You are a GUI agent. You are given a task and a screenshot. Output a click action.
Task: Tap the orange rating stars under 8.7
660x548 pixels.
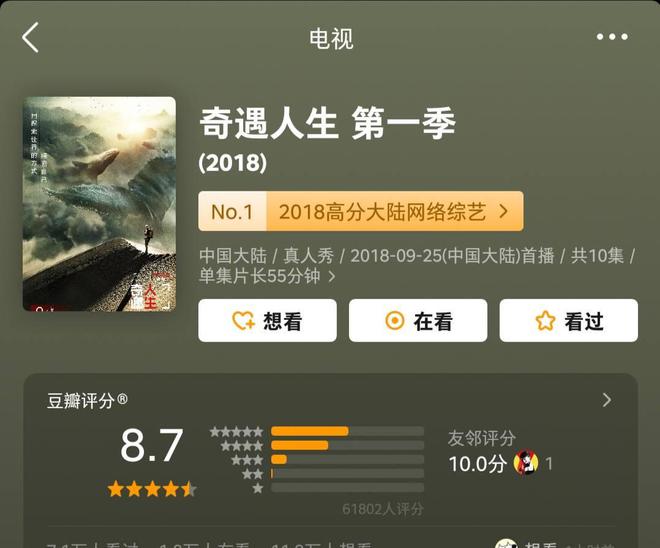(152, 489)
